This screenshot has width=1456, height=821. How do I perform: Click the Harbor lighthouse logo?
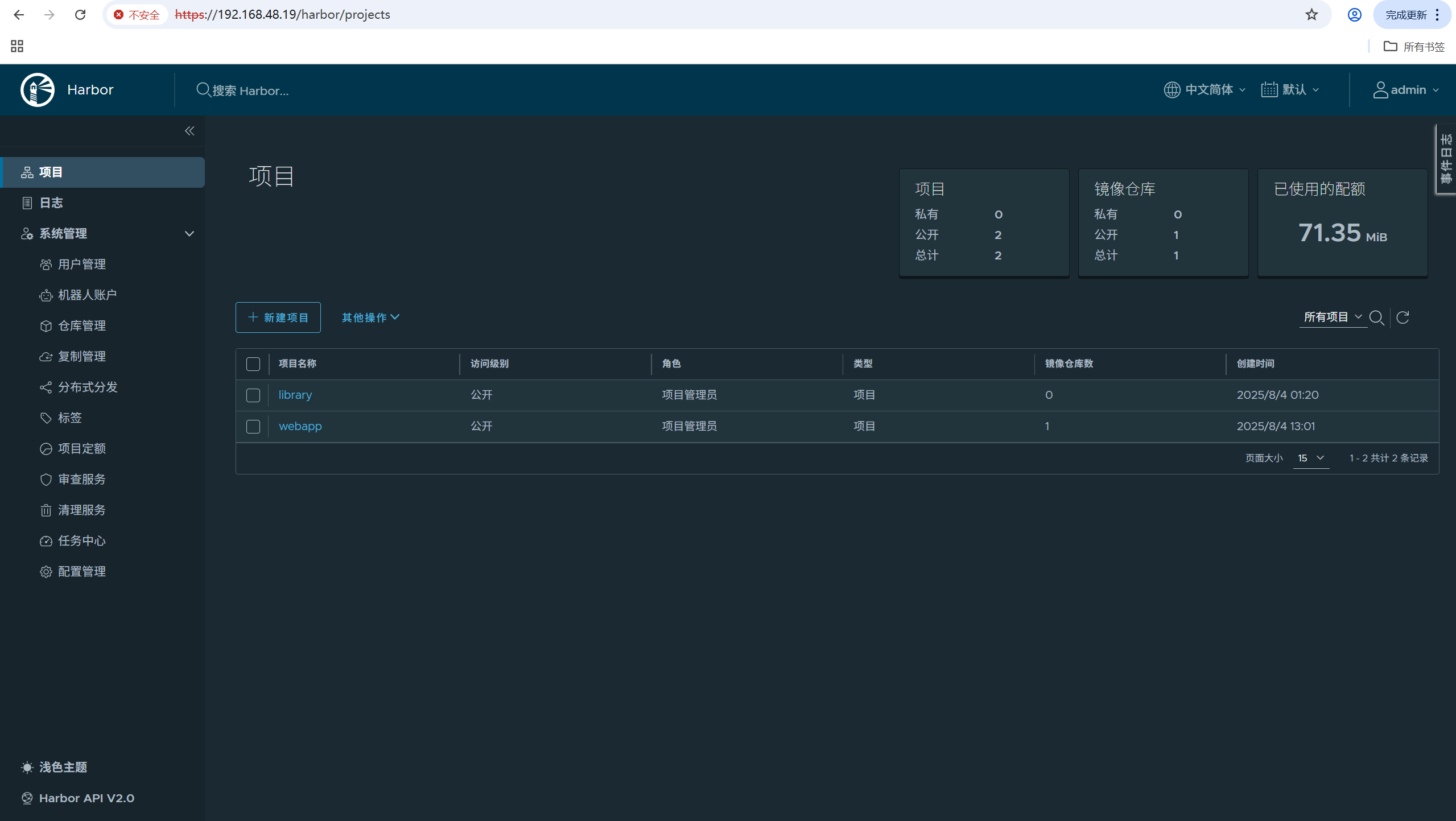[38, 90]
